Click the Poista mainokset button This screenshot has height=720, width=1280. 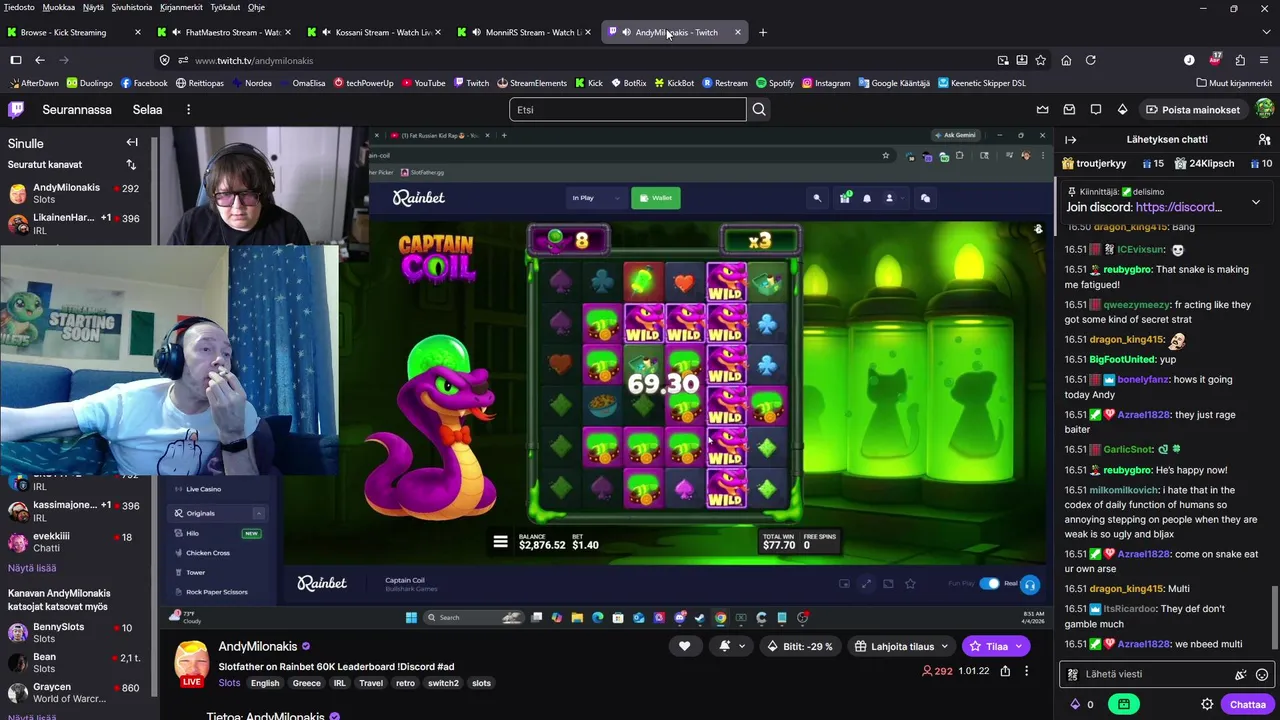(x=1193, y=109)
